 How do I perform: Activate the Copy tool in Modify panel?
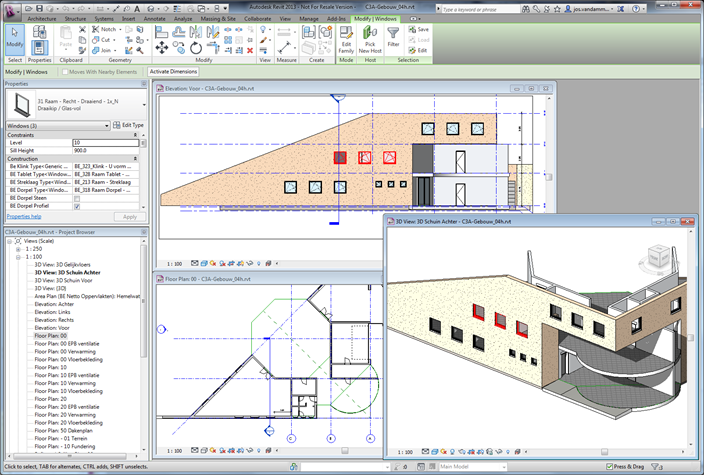point(179,48)
